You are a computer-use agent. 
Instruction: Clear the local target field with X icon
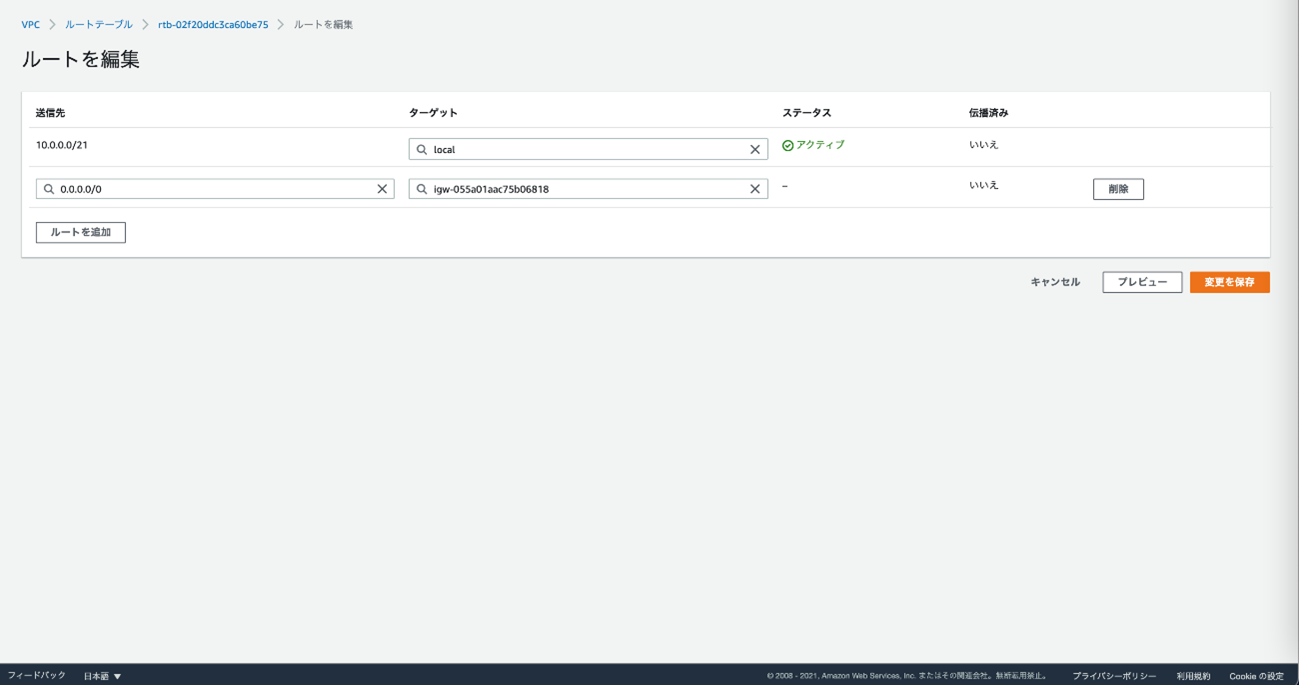pos(755,149)
